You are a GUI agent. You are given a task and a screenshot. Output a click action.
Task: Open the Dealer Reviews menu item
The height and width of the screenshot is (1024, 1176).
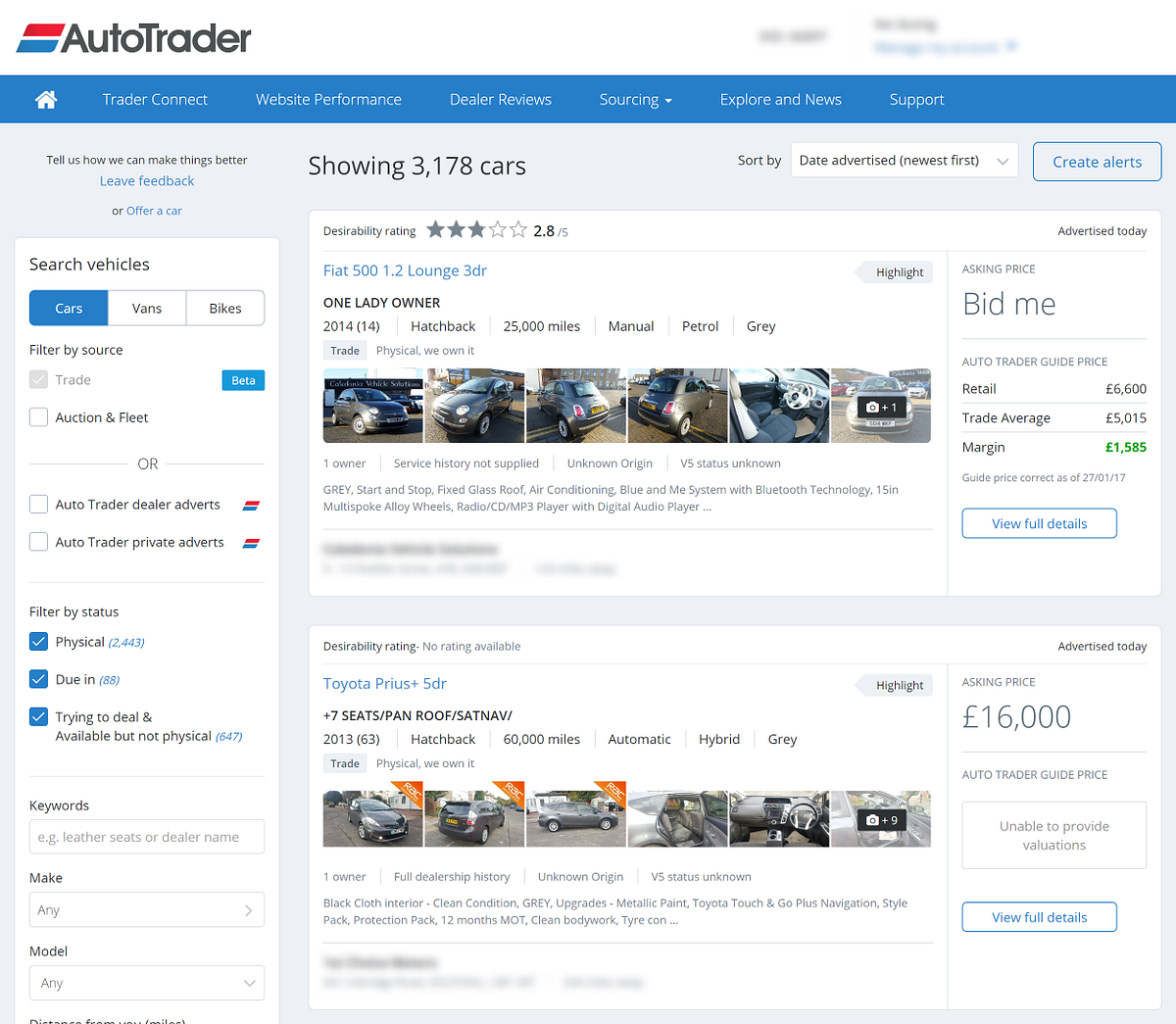500,99
